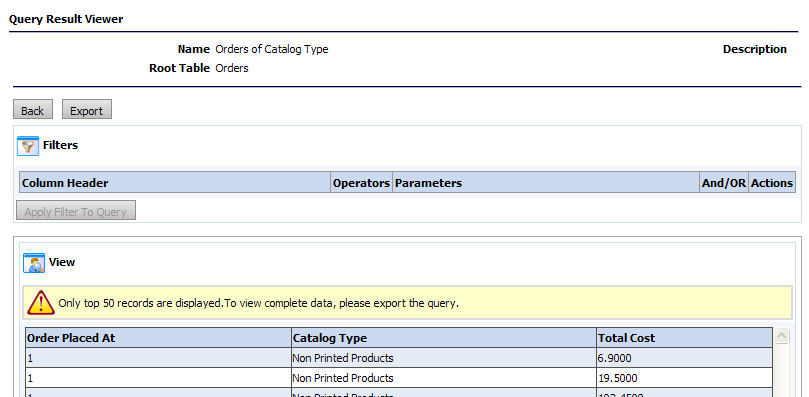Click the 19.5000 total cost cell
This screenshot has height=397, width=809.
684,378
